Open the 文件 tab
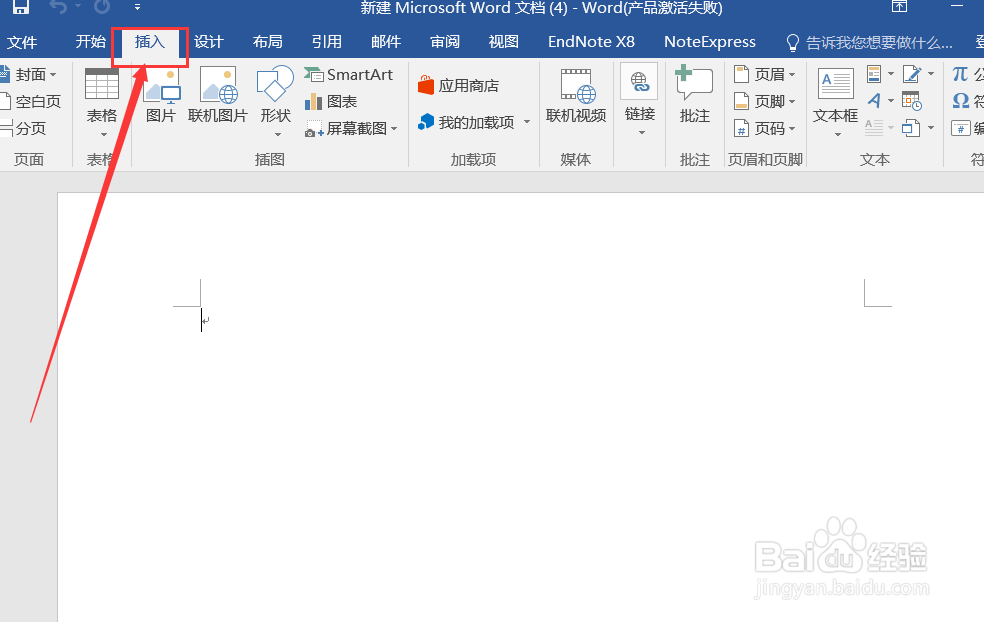984x622 pixels. coord(22,42)
